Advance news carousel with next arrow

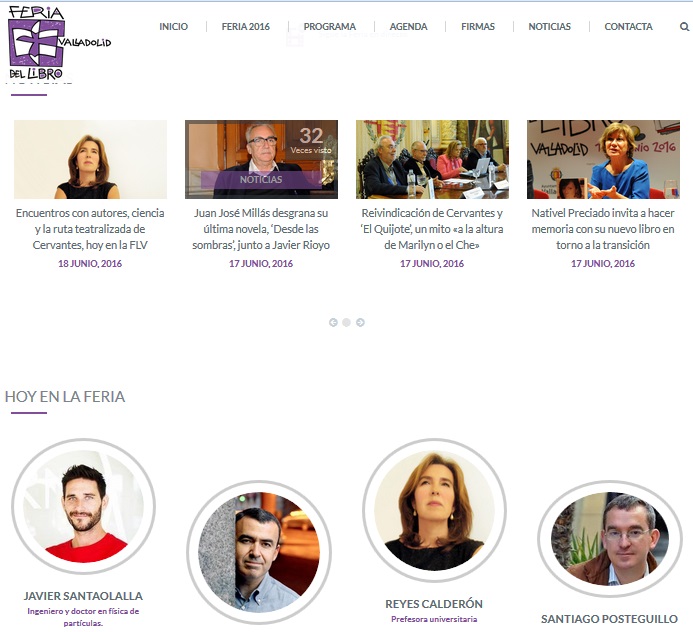coord(360,323)
